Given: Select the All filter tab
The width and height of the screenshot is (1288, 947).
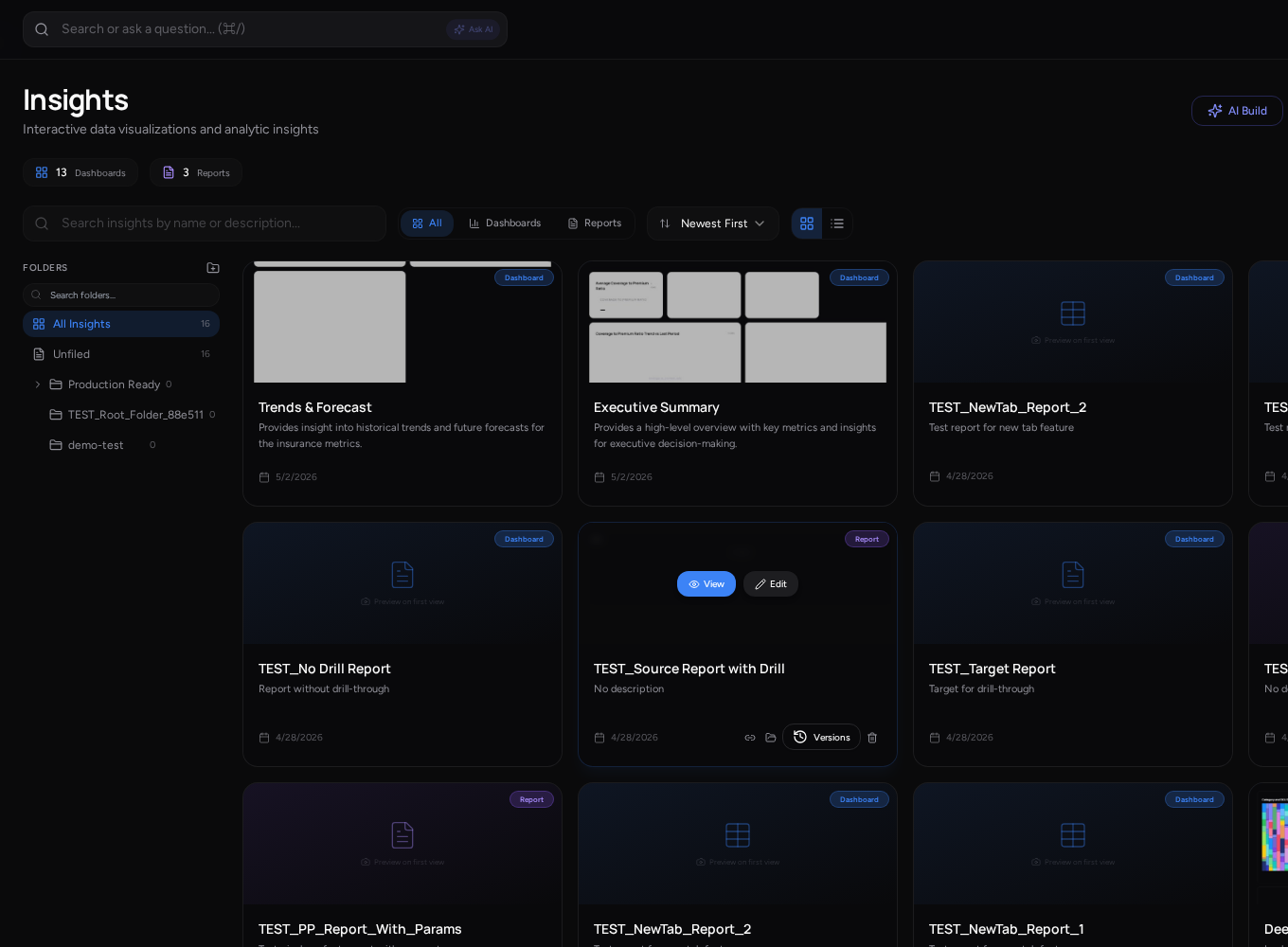Looking at the screenshot, I should [x=427, y=223].
